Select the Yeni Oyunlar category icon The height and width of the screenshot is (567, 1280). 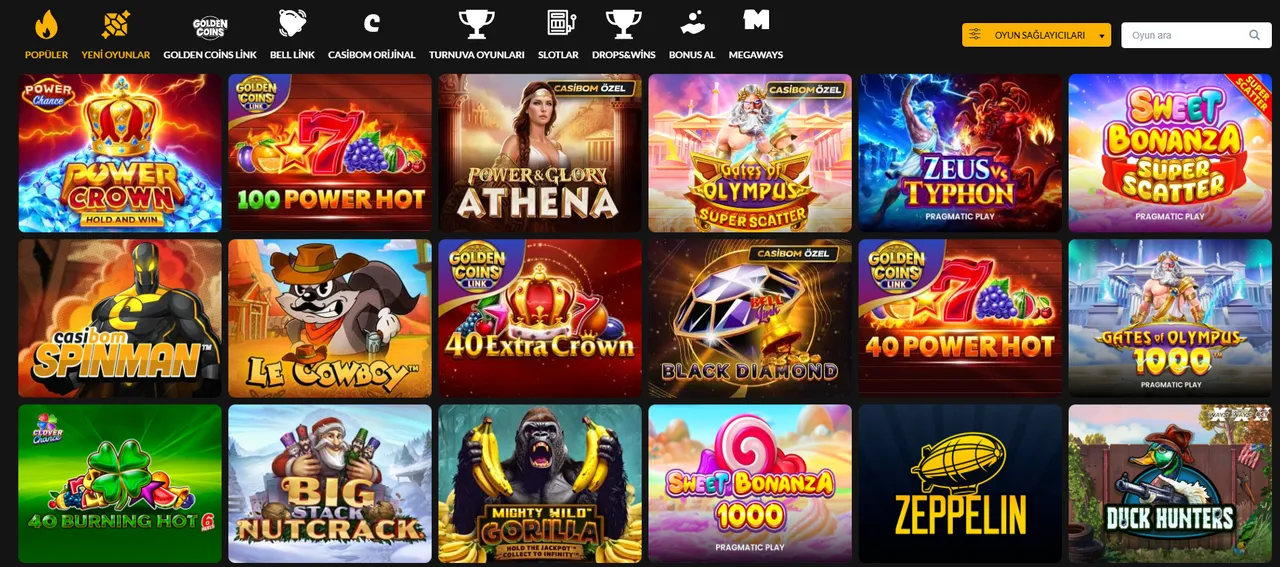[x=116, y=24]
